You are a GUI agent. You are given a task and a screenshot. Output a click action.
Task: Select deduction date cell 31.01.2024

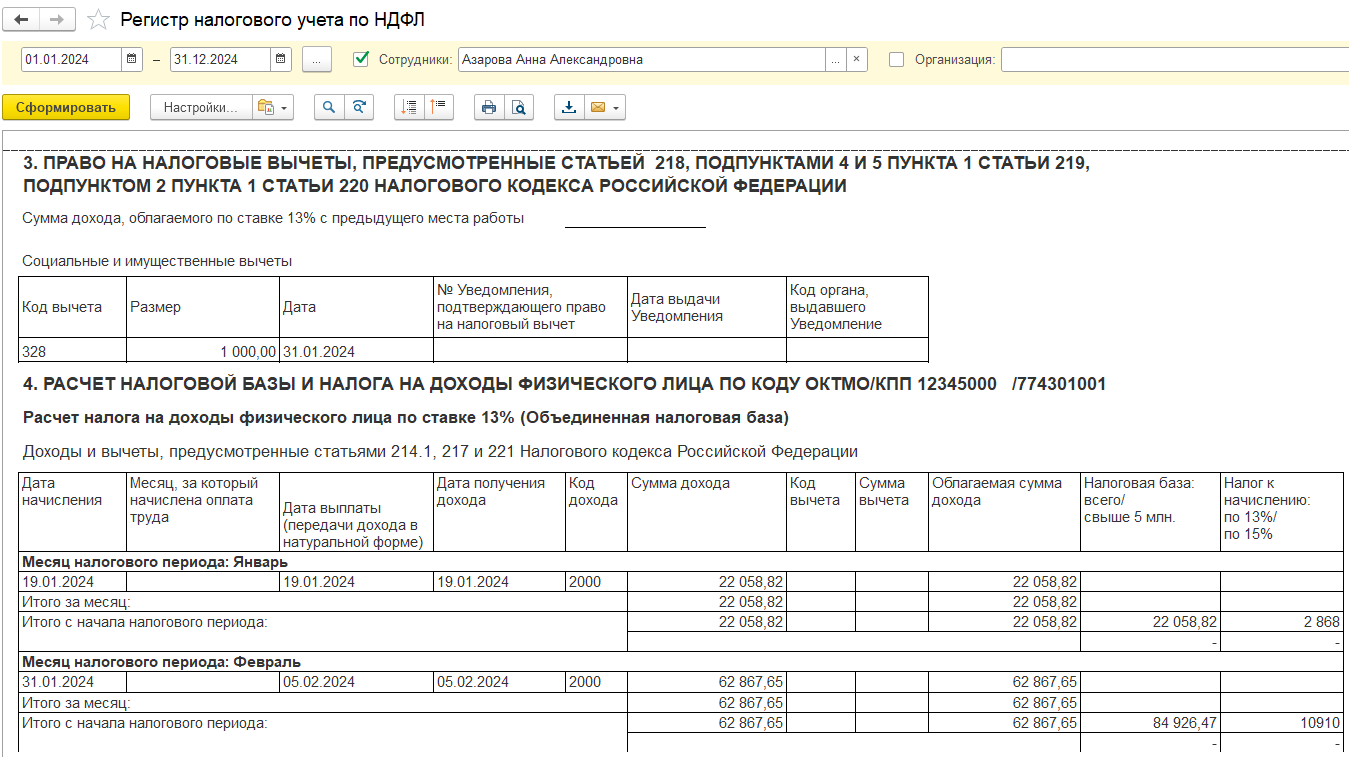(356, 351)
